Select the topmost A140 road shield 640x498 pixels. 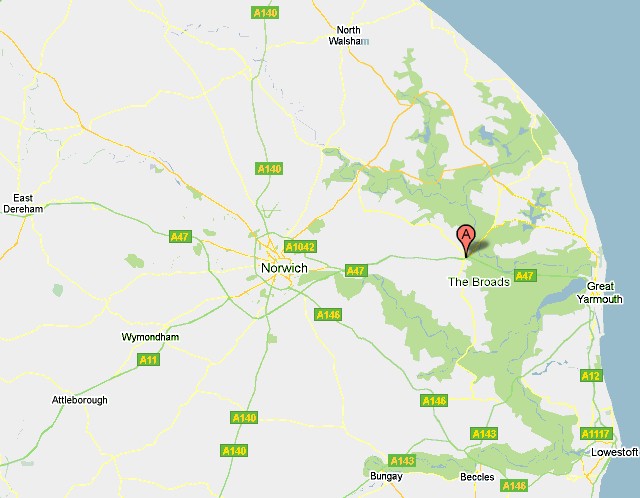click(x=265, y=13)
